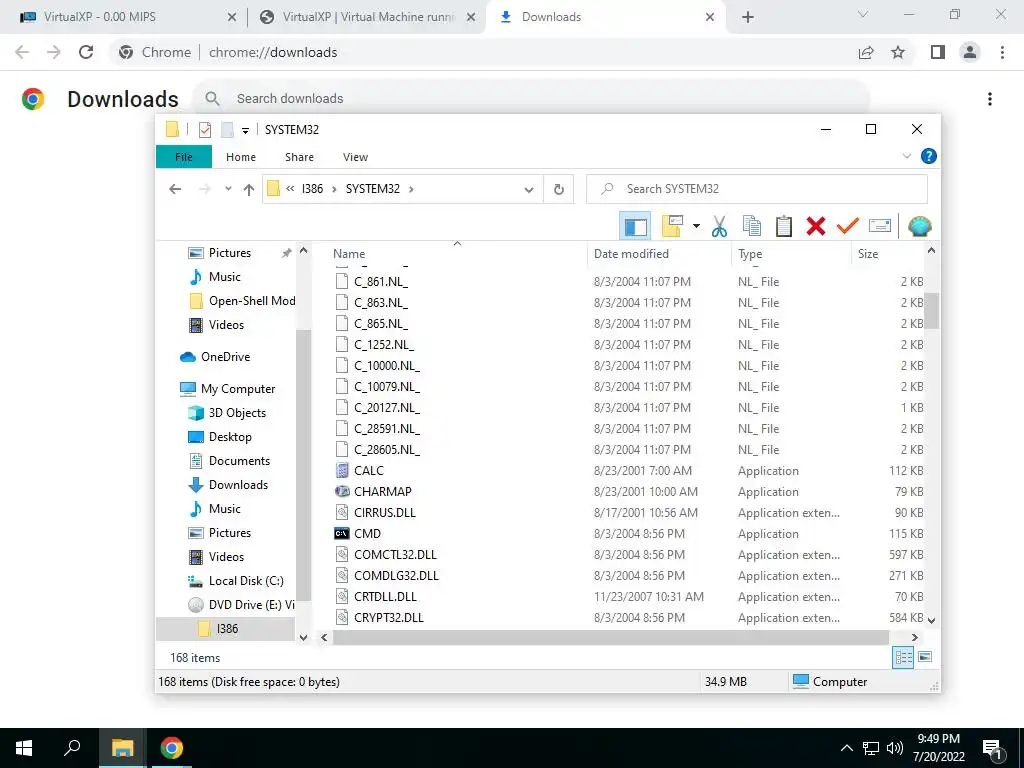Open new Chrome tab plus button
This screenshot has height=768, width=1024.
pyautogui.click(x=748, y=18)
